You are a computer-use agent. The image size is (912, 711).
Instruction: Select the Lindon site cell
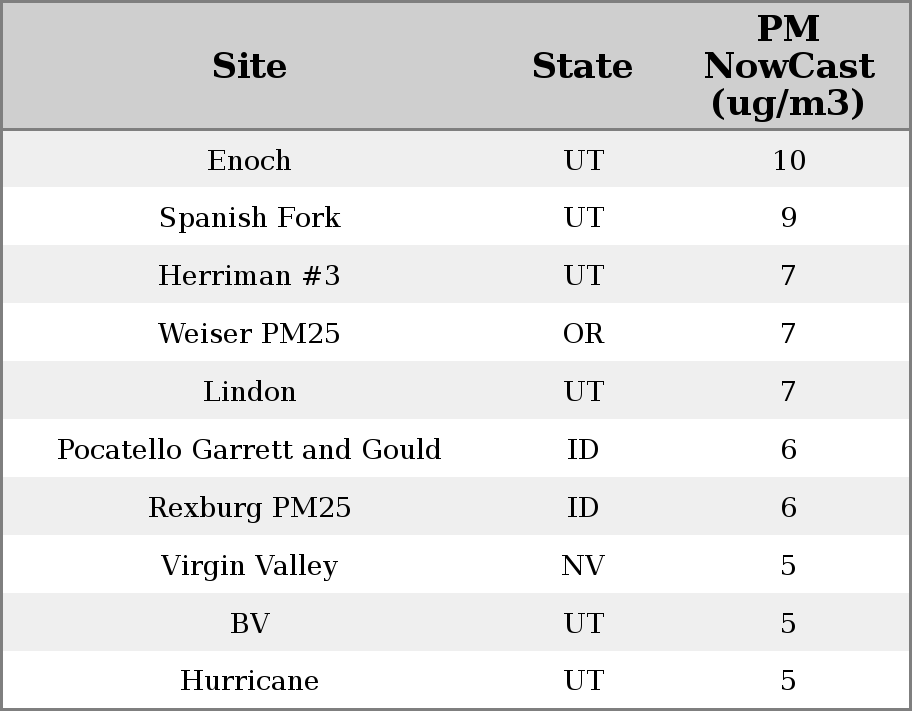249,392
